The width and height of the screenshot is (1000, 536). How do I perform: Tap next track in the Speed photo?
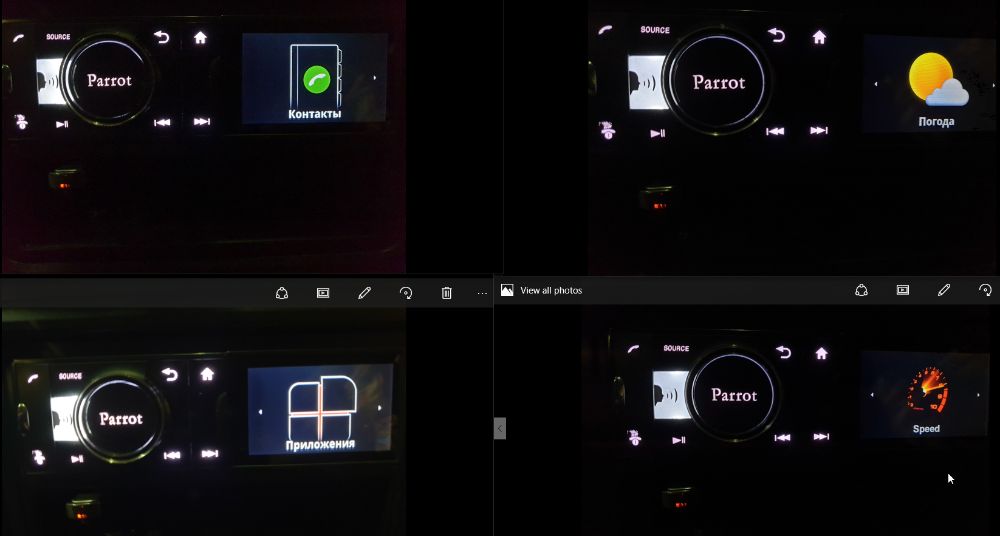821,437
